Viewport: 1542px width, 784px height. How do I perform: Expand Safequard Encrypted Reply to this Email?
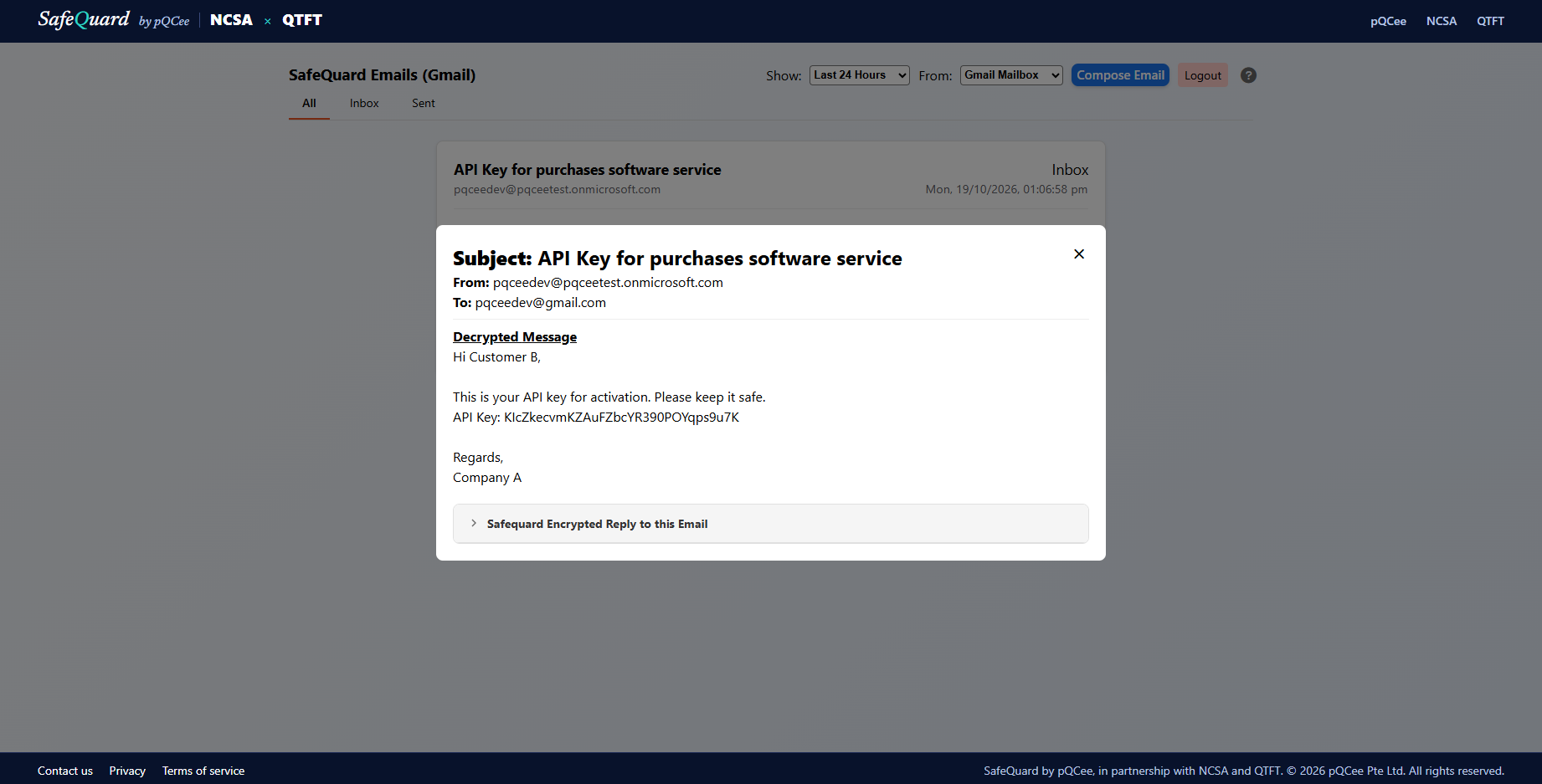coord(770,524)
